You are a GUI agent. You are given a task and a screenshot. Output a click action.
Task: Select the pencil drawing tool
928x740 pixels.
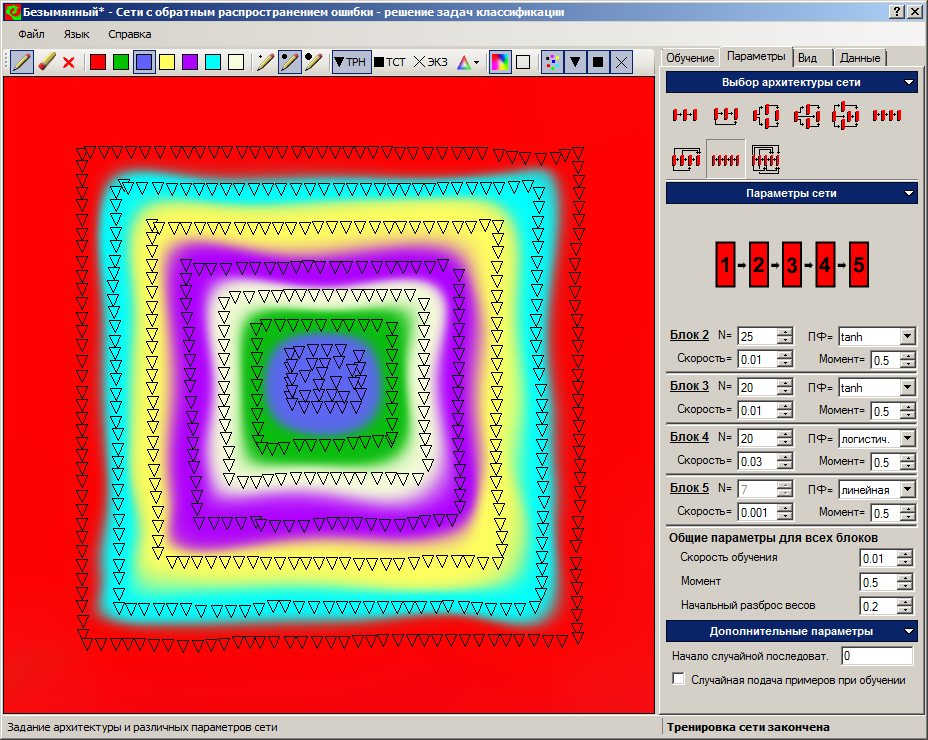(x=22, y=62)
